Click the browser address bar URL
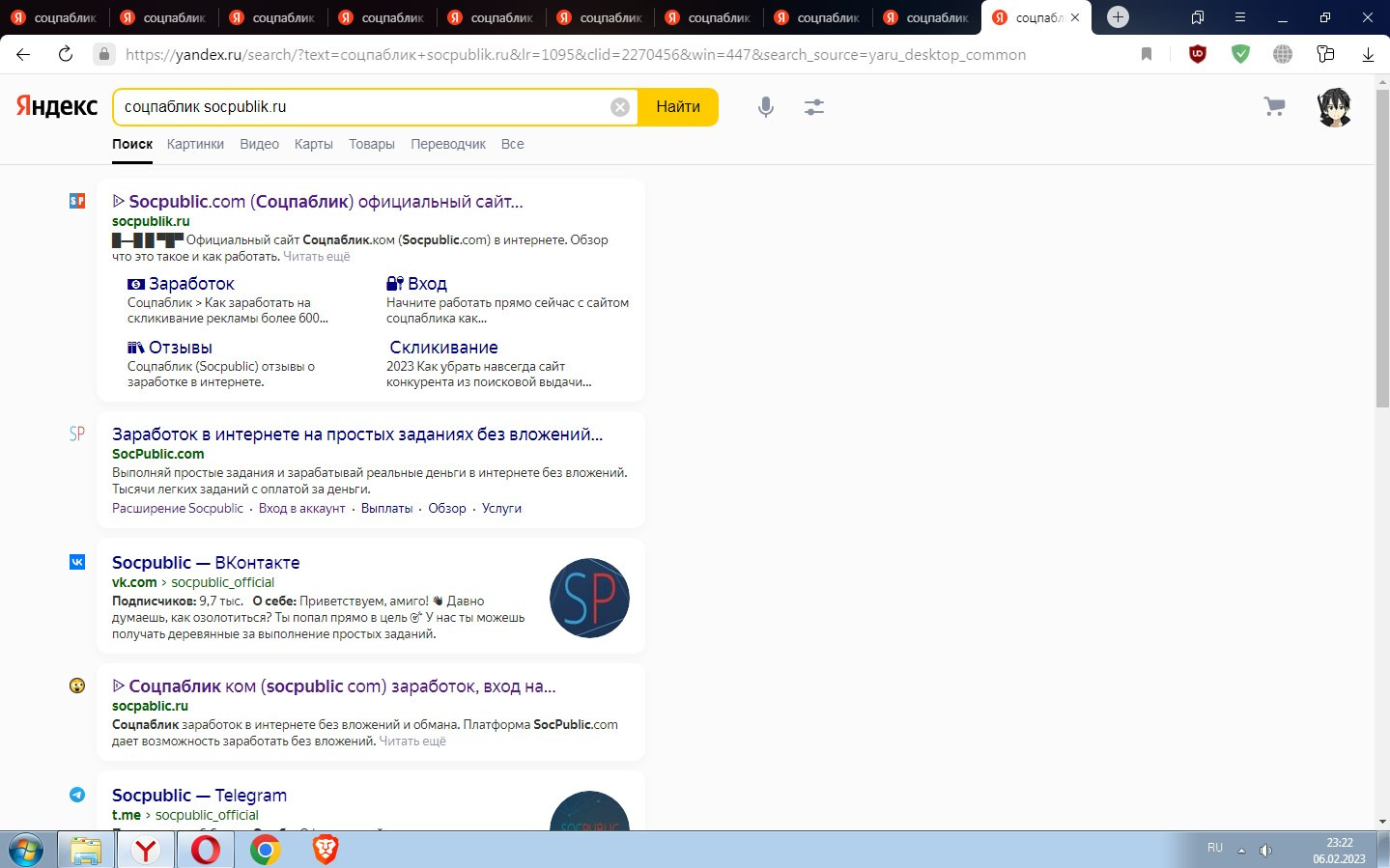The height and width of the screenshot is (868, 1390). pos(576,55)
